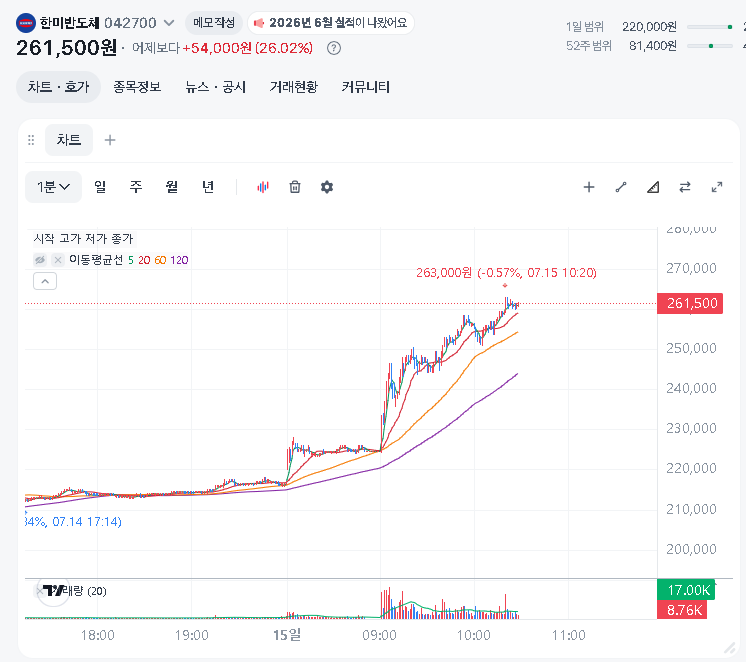Collapse the indicator legend chevron
Viewport: 746px width, 662px height.
tap(45, 281)
